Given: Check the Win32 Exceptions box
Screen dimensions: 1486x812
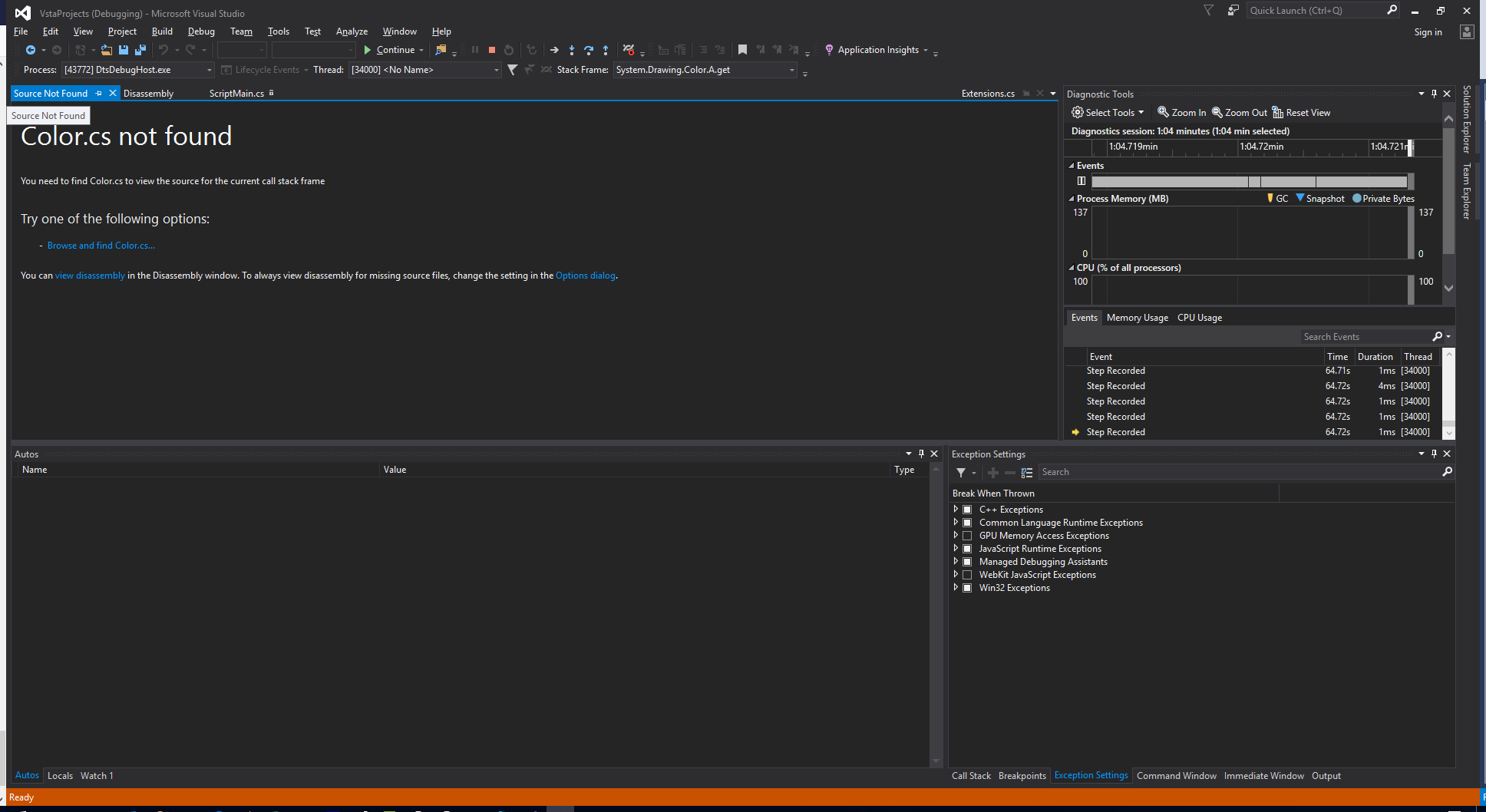Looking at the screenshot, I should 966,587.
